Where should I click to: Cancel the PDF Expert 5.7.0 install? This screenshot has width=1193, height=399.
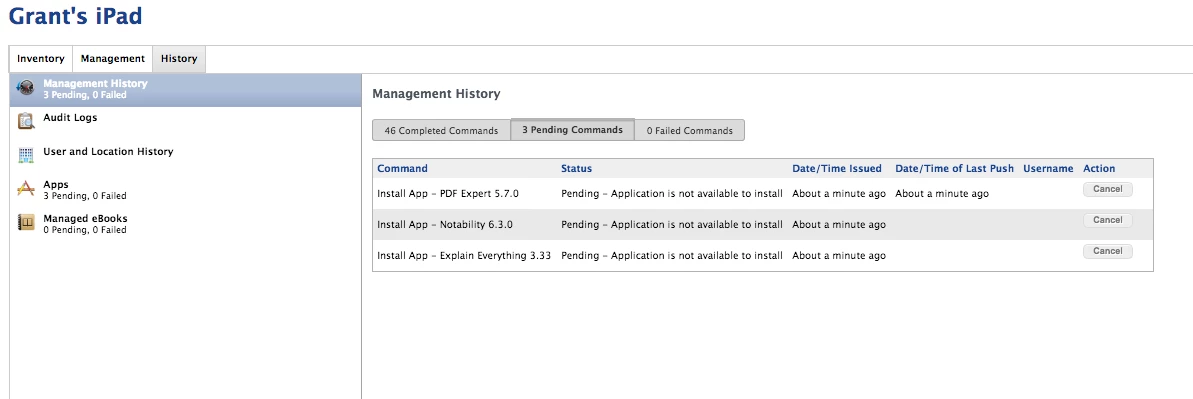1108,190
